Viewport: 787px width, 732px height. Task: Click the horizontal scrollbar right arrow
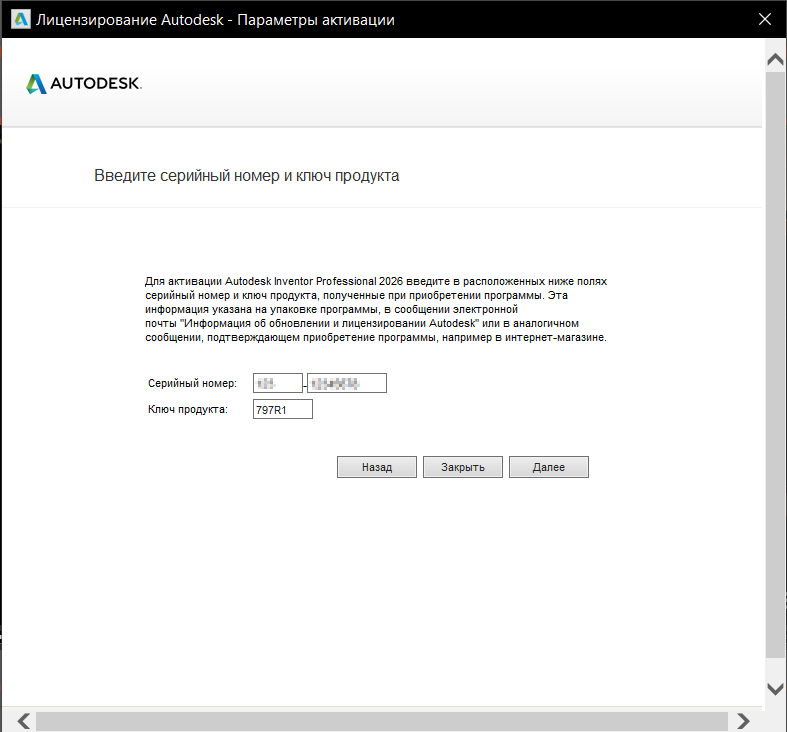point(742,720)
